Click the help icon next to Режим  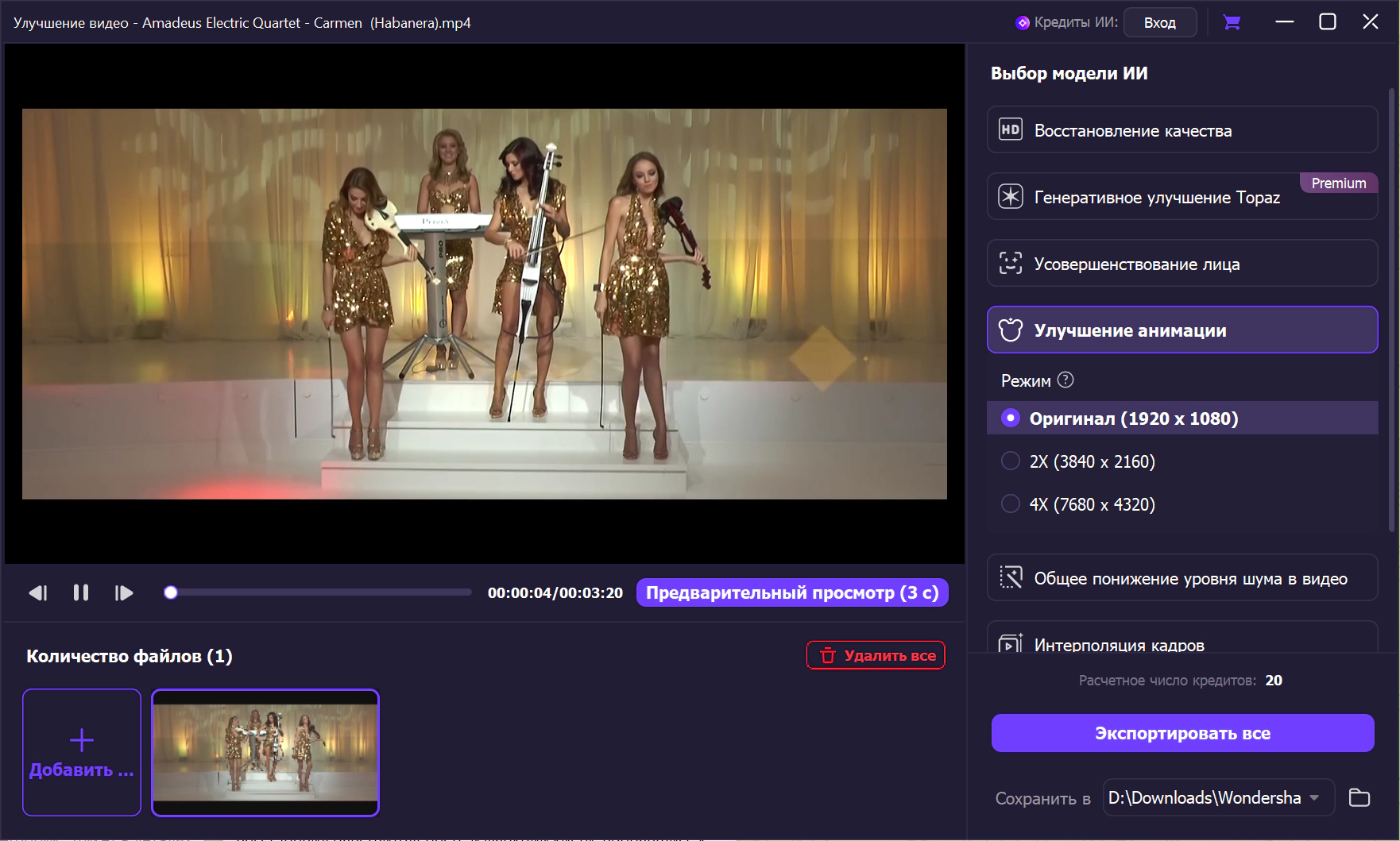[1065, 380]
